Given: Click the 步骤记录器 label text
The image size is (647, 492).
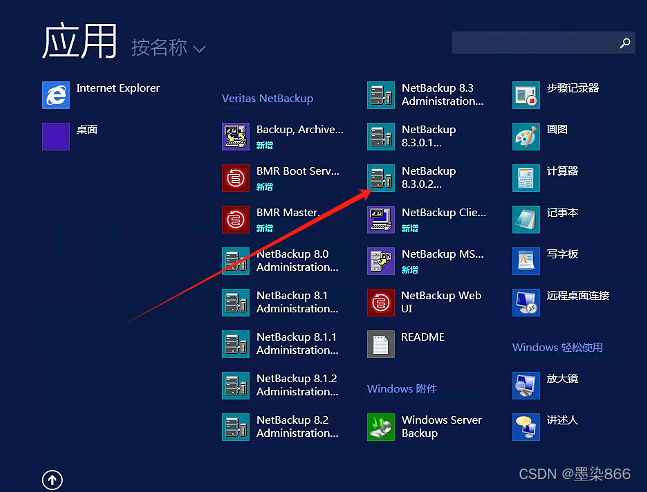Looking at the screenshot, I should [573, 88].
